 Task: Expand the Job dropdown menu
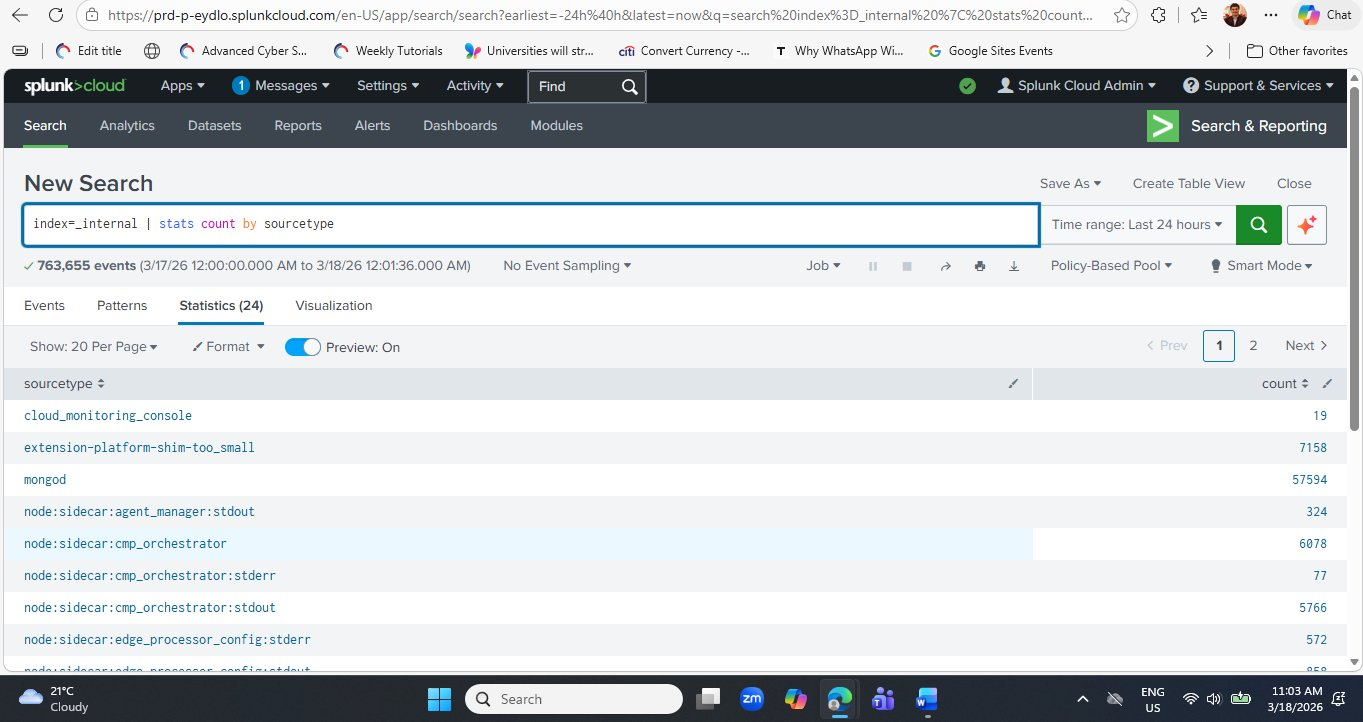pyautogui.click(x=822, y=265)
